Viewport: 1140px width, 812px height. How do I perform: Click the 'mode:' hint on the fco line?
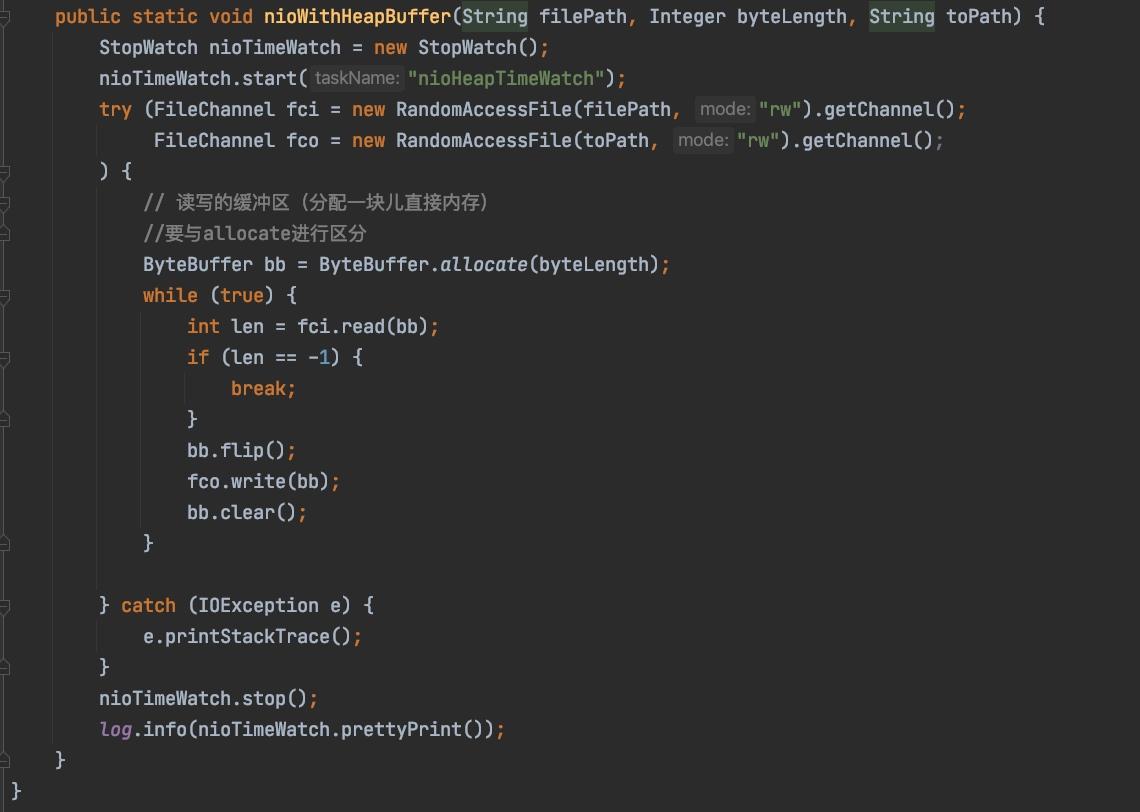703,140
